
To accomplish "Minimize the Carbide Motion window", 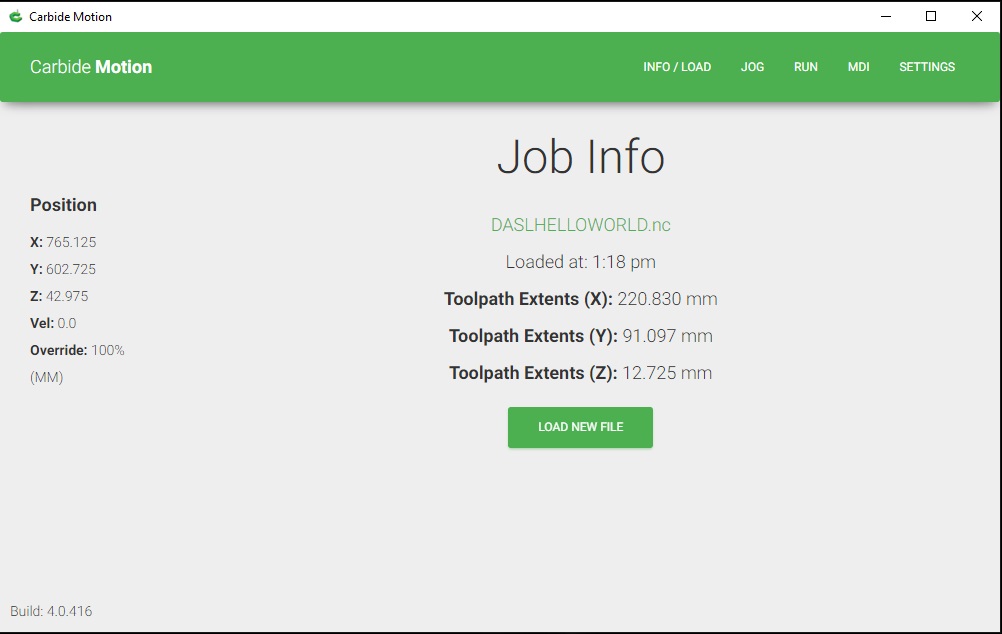I will [x=886, y=17].
